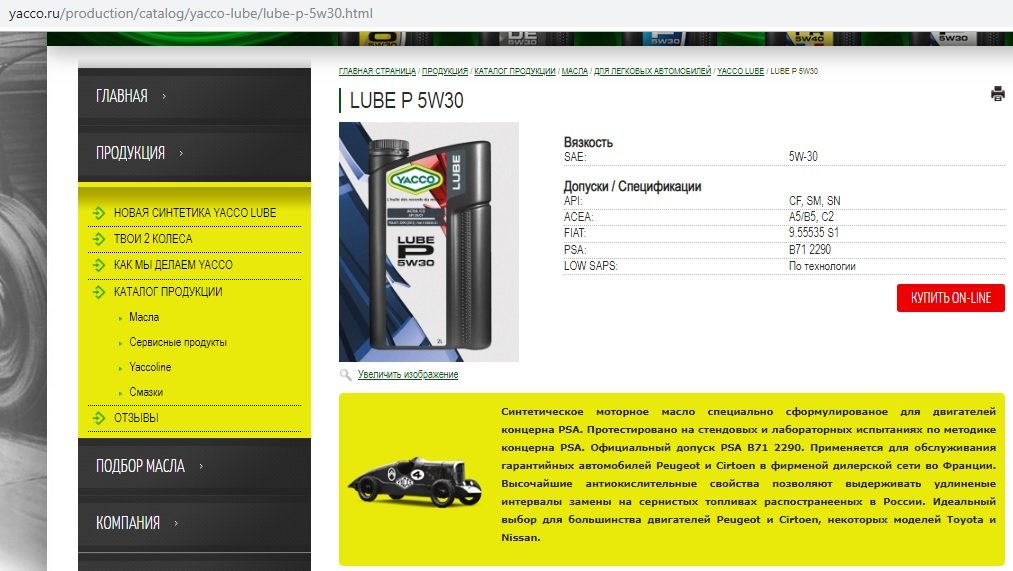Open ТВОИ 2 КОЛЕСА submenu item

pyautogui.click(x=152, y=238)
